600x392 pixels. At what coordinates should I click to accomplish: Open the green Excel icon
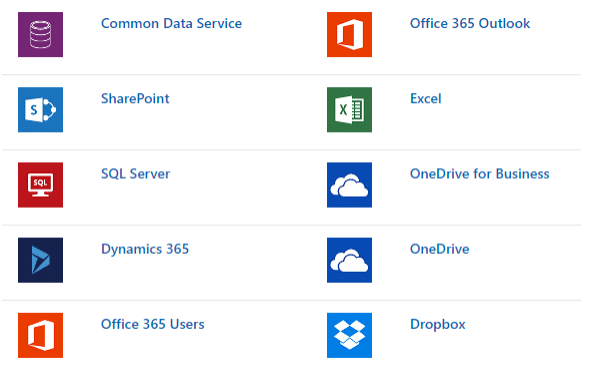349,110
